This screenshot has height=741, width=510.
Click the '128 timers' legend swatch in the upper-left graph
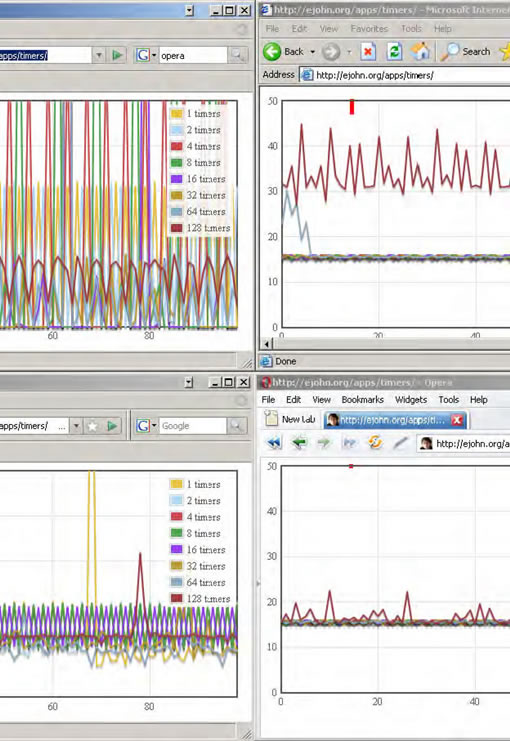coord(176,228)
